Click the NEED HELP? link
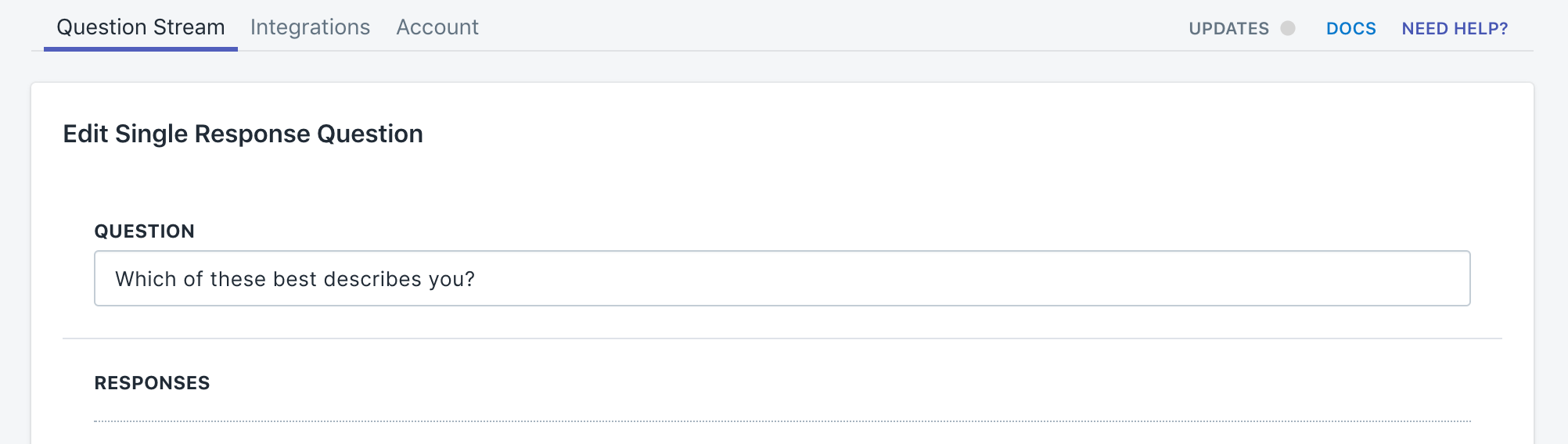This screenshot has width=1568, height=444. coord(1455,28)
